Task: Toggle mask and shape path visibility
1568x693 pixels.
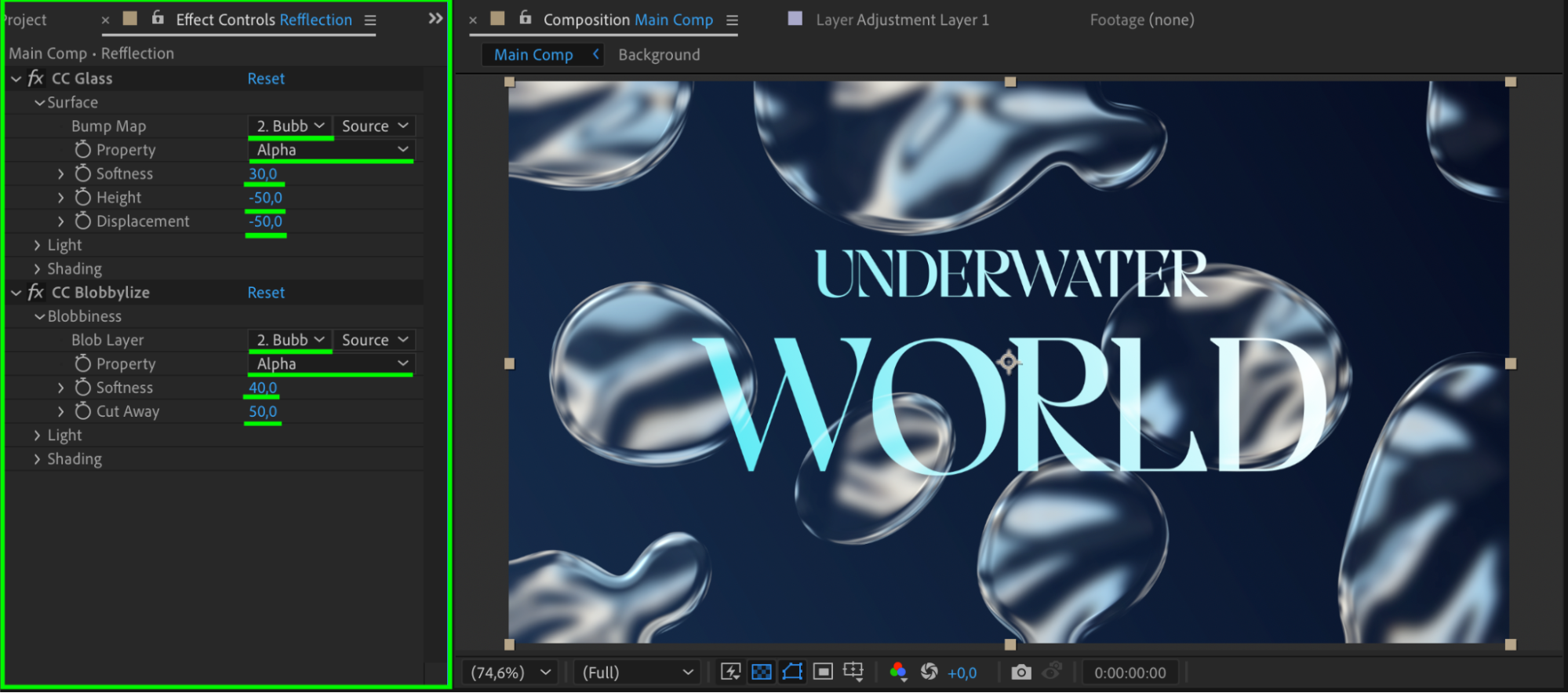Action: click(792, 672)
